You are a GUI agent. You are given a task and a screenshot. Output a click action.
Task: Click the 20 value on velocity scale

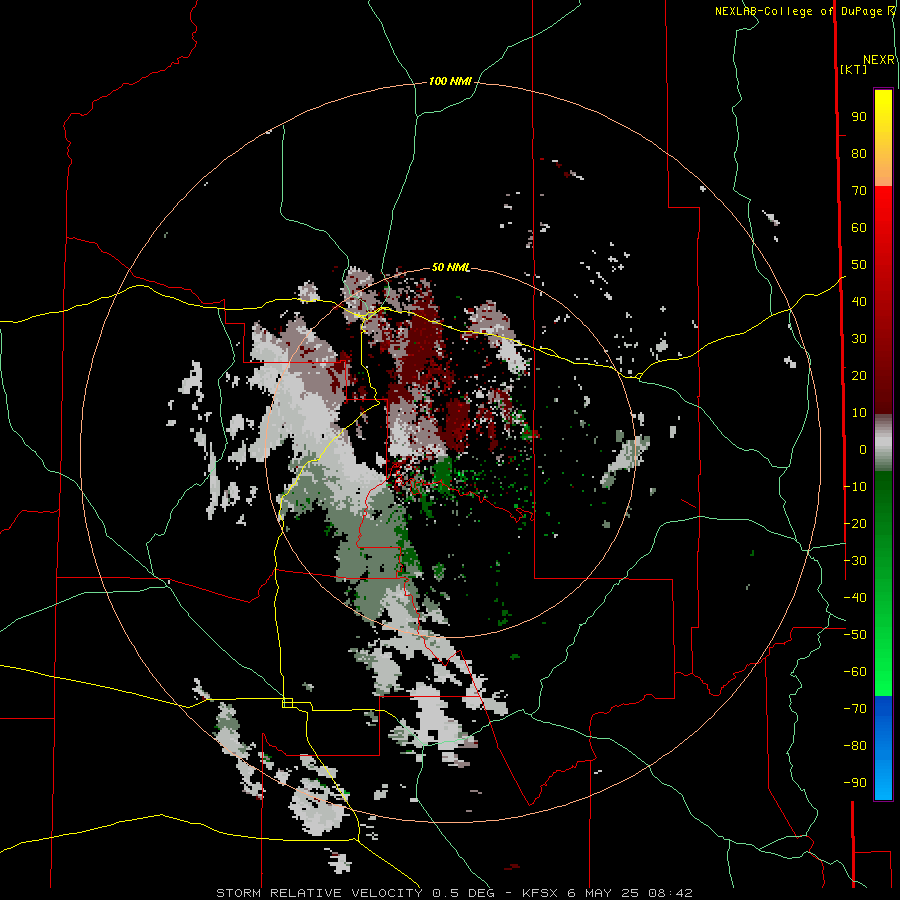[859, 375]
